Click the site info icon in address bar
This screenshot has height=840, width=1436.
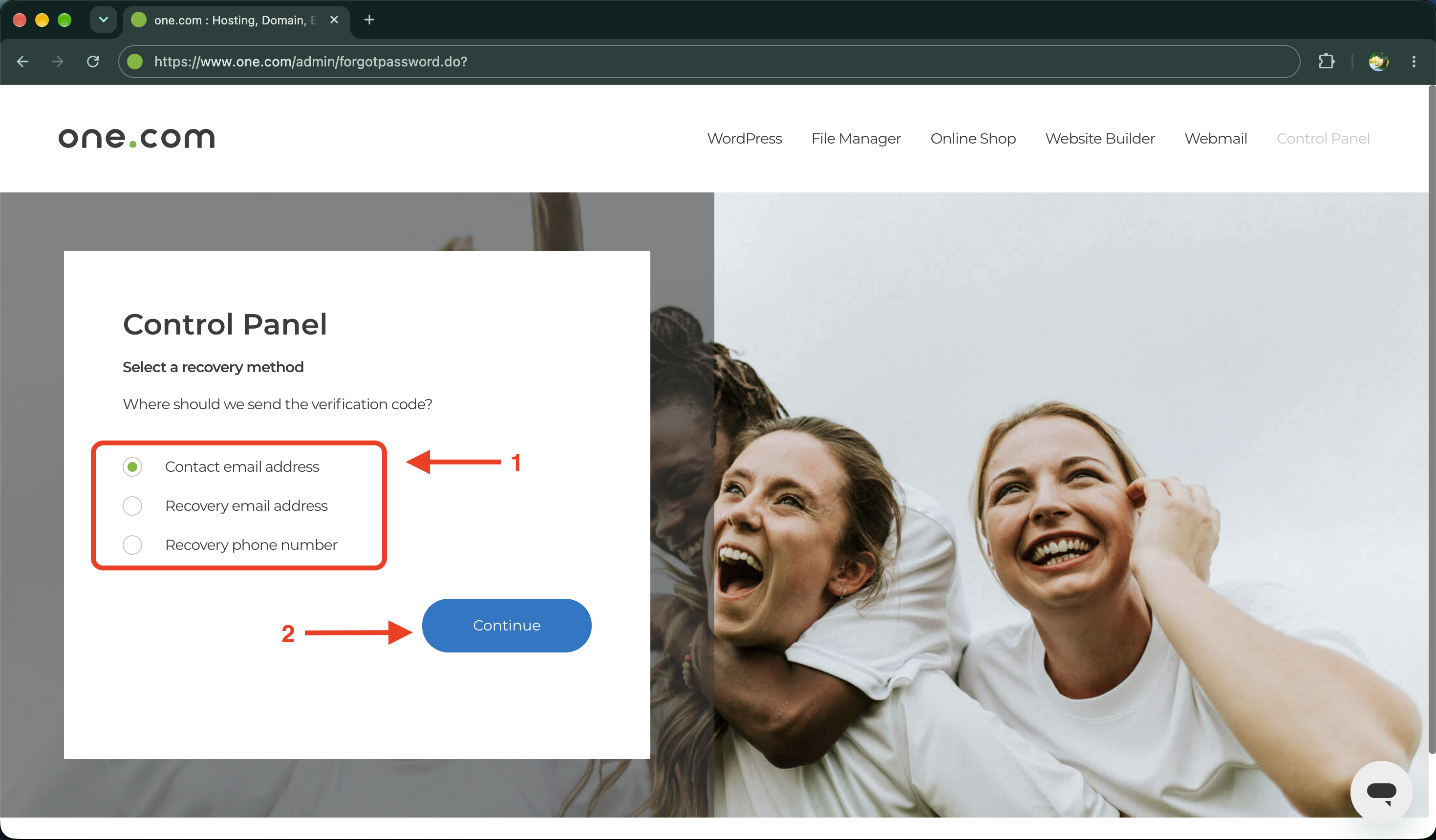(x=135, y=62)
